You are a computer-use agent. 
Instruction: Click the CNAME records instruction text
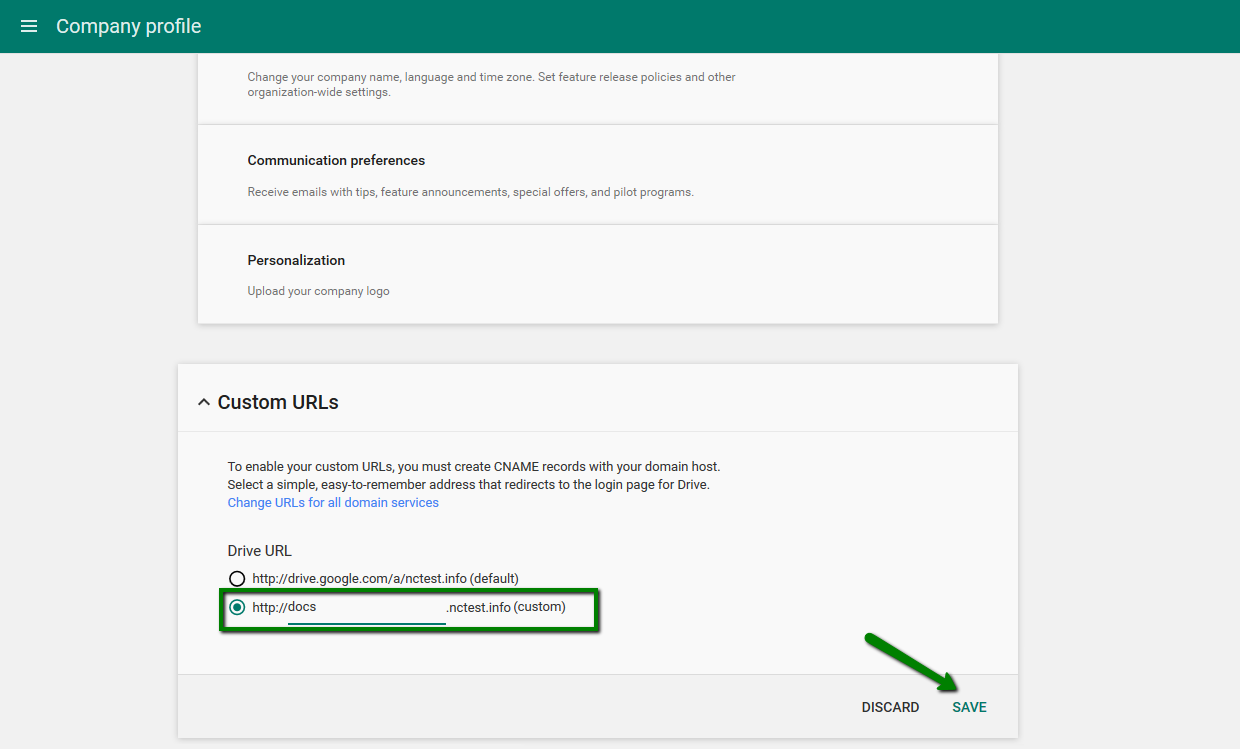pos(473,467)
